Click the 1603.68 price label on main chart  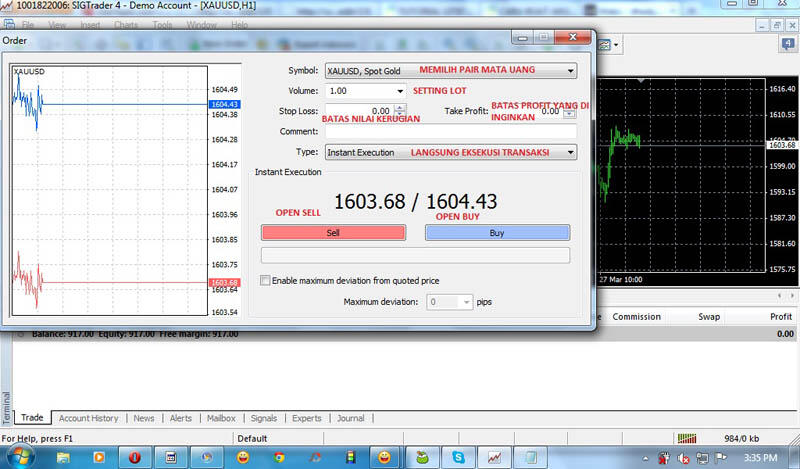[782, 145]
